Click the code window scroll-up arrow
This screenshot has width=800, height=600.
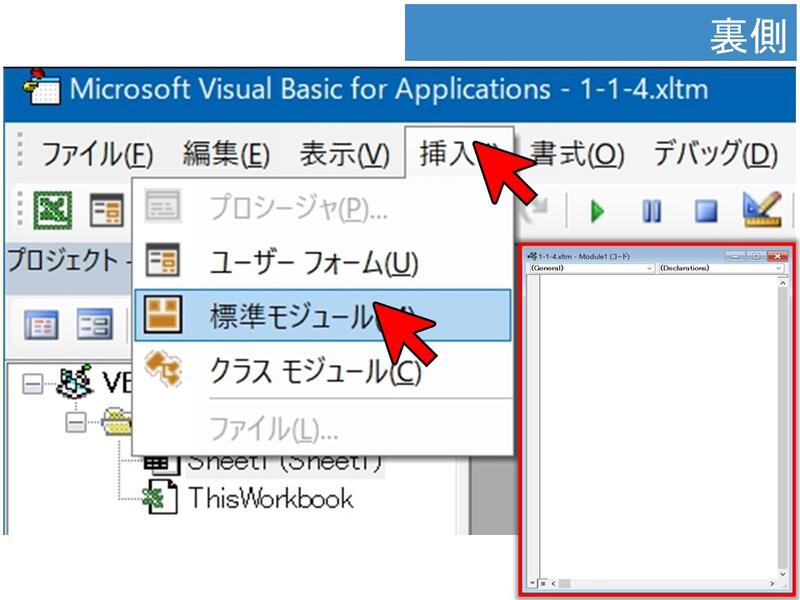pyautogui.click(x=783, y=283)
